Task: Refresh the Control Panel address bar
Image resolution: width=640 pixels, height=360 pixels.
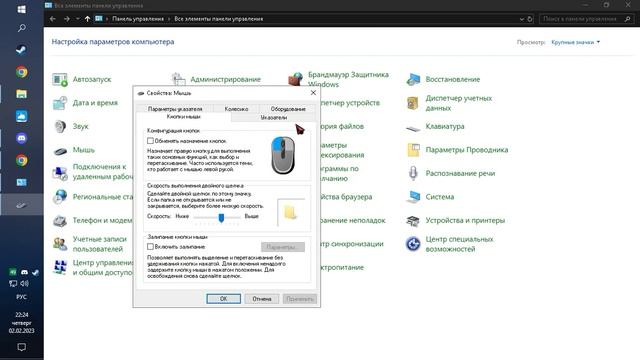Action: click(530, 19)
